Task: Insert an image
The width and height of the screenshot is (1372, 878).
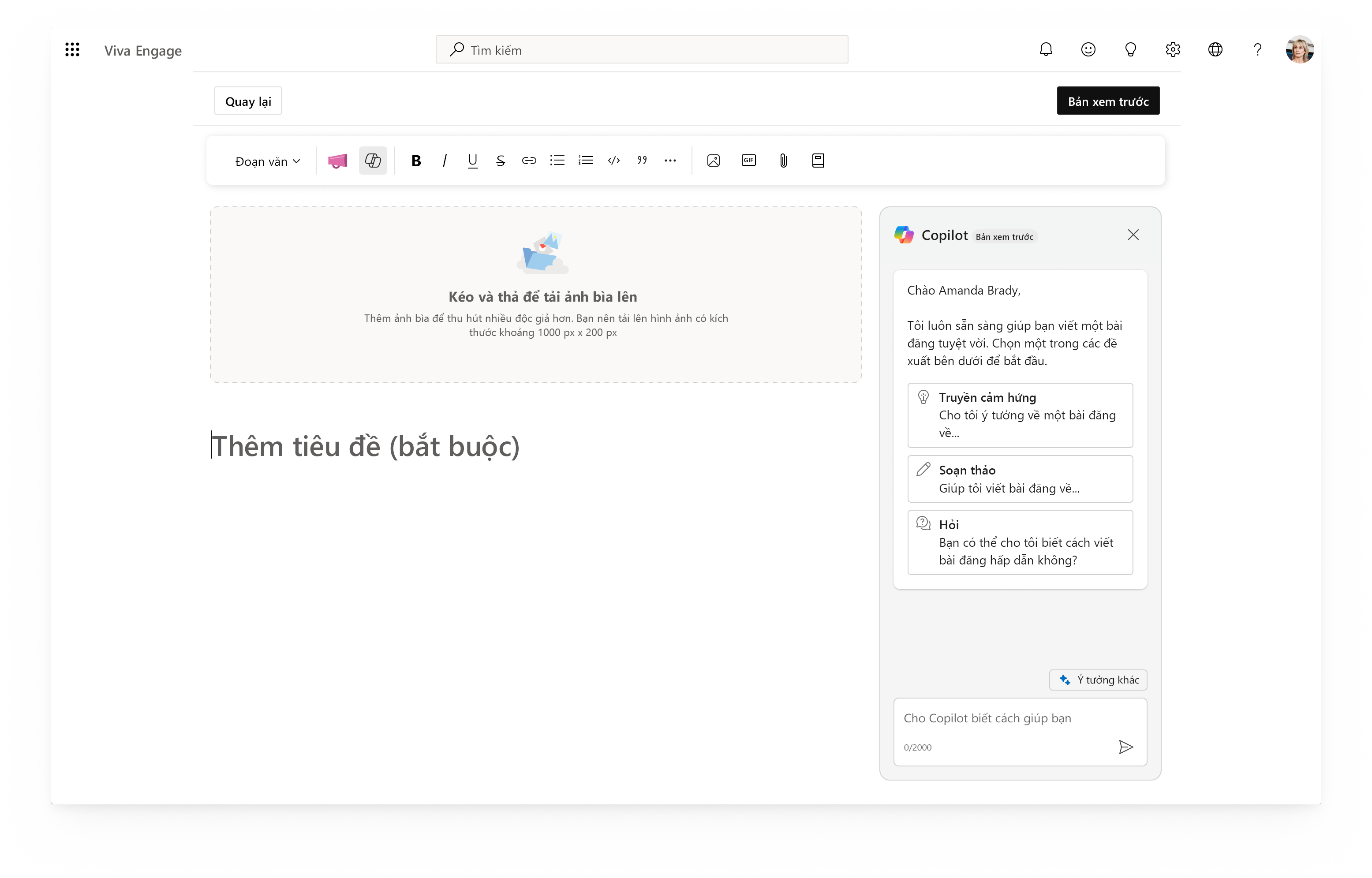Action: (x=714, y=161)
